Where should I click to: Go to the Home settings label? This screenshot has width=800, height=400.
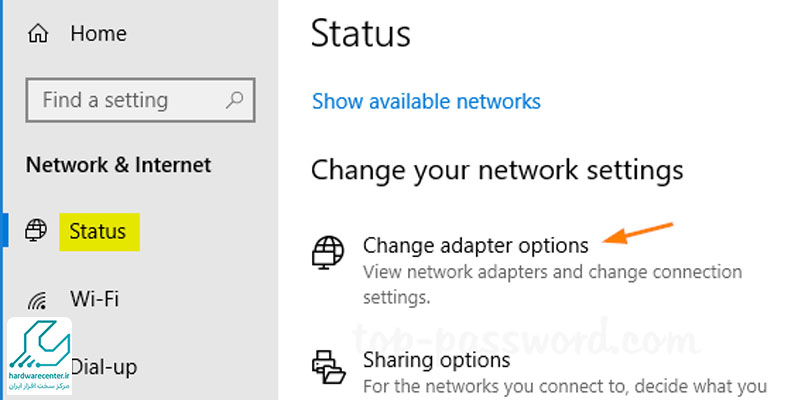[x=98, y=34]
